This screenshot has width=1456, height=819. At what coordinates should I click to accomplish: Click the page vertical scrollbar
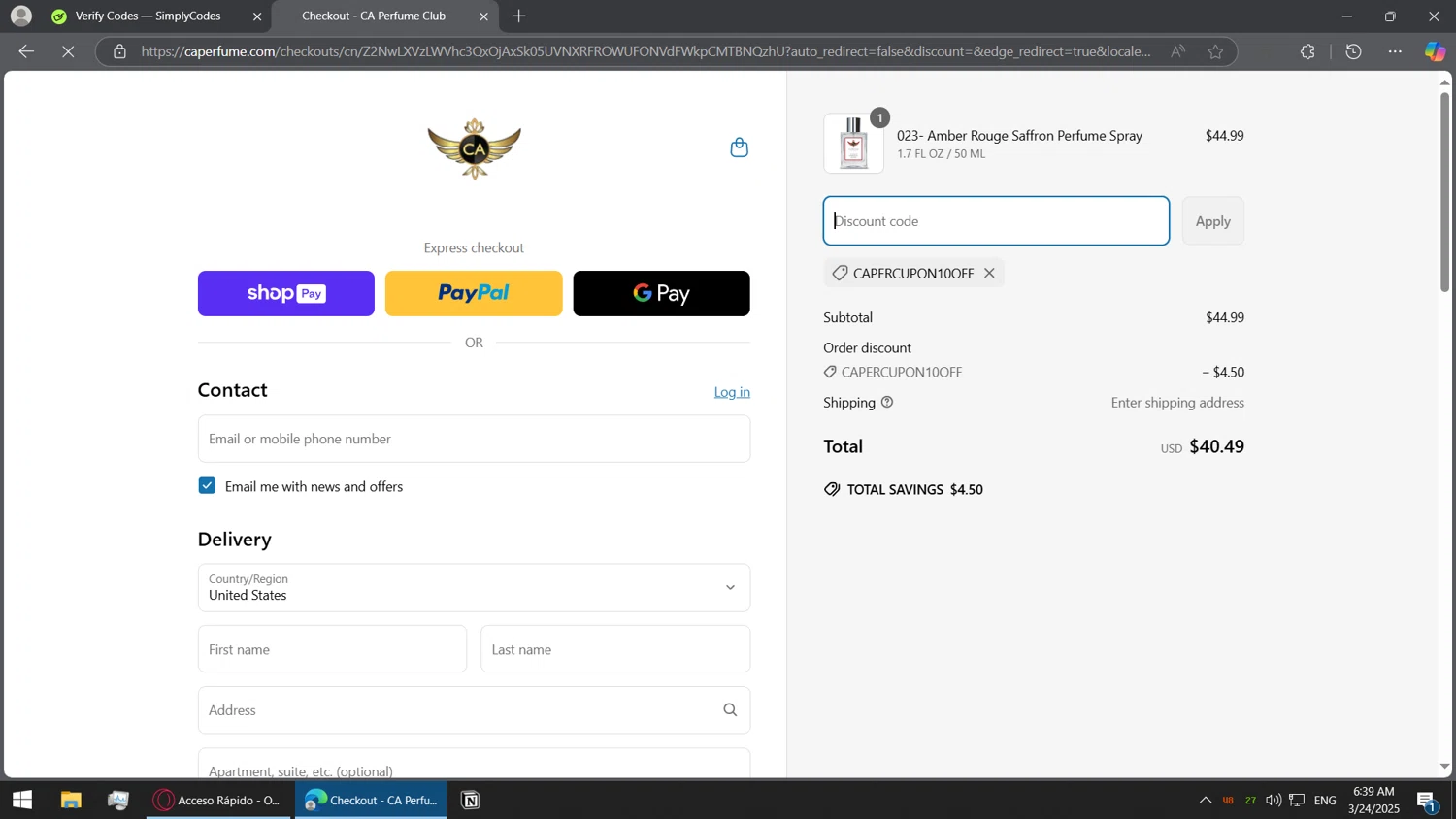(x=1444, y=192)
